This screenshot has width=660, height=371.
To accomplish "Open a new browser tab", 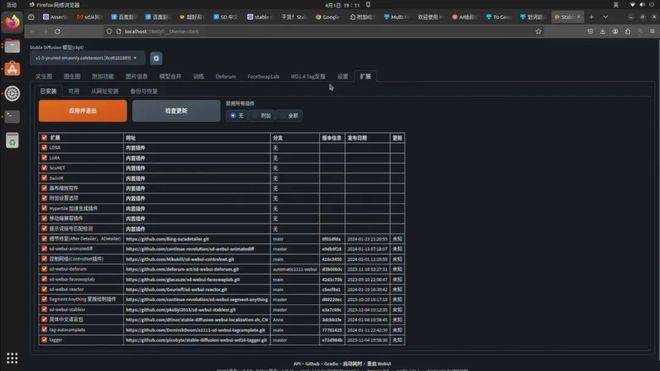I will 591,17.
